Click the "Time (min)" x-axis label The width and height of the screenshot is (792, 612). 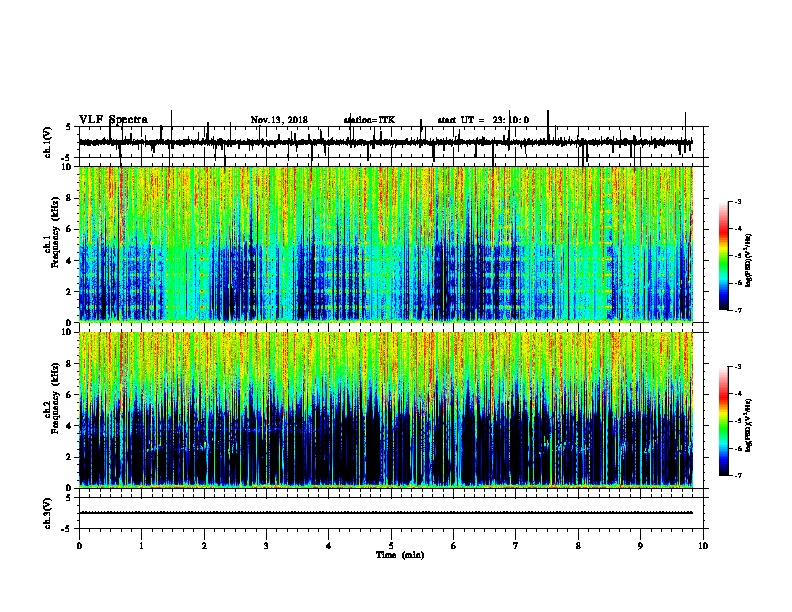point(400,555)
